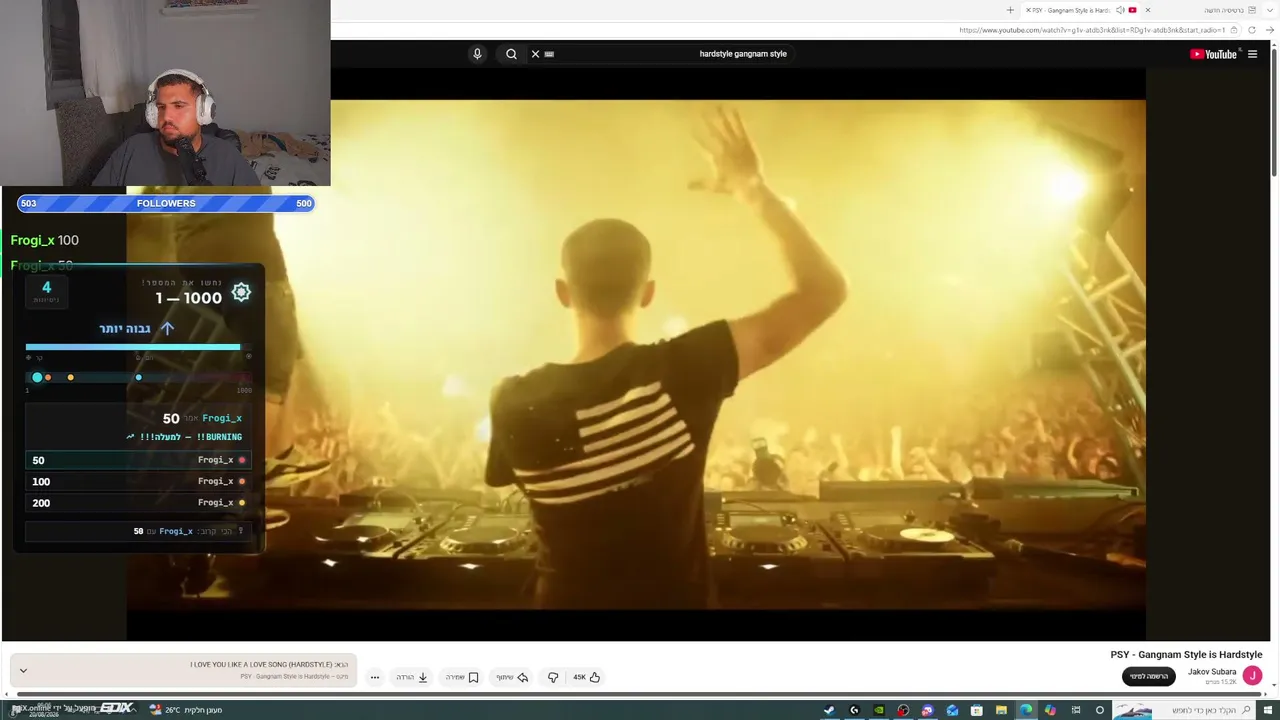Viewport: 1280px width, 720px height.
Task: Open the YouTube logo home link
Action: point(1213,54)
